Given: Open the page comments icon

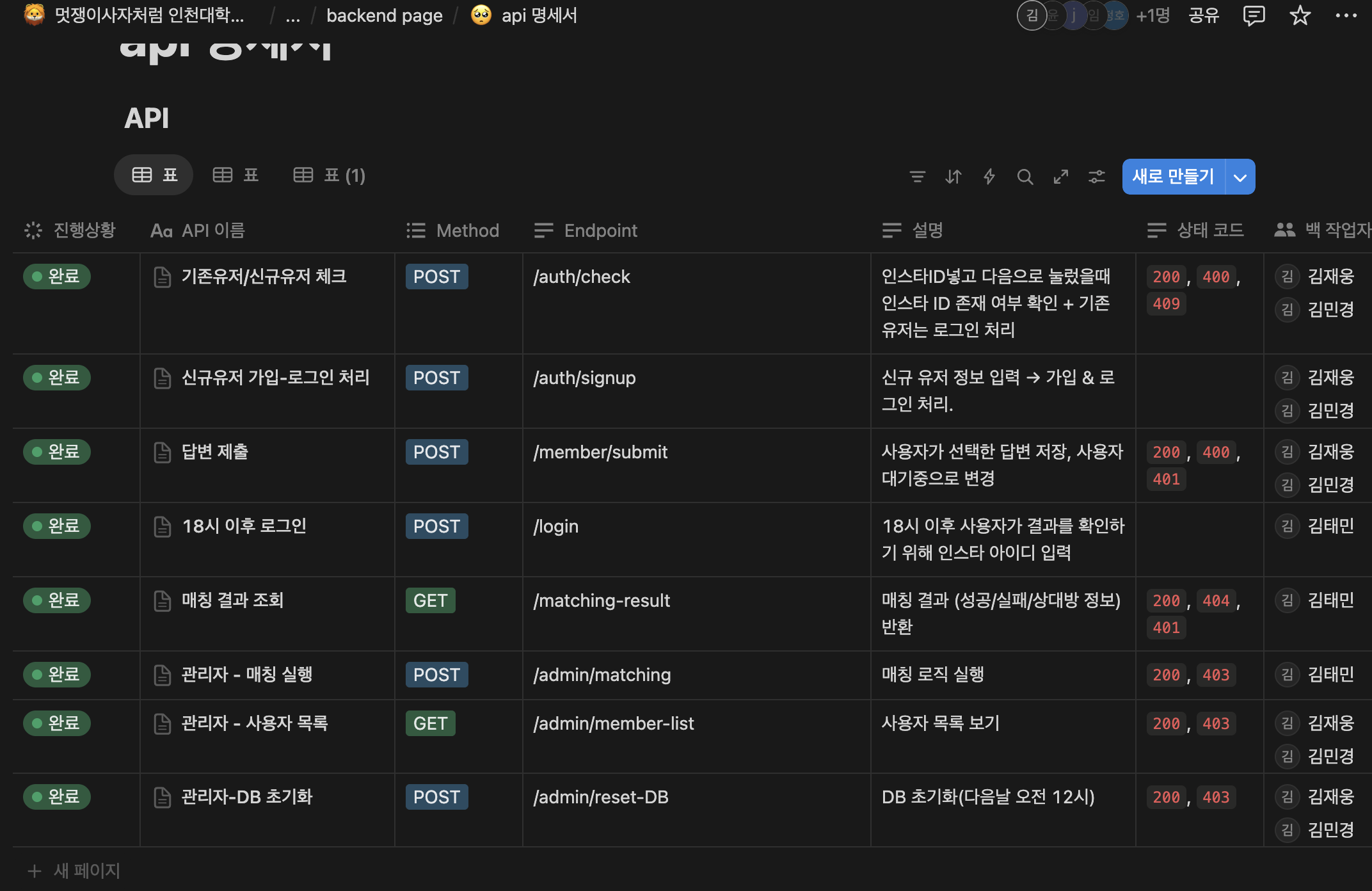Looking at the screenshot, I should click(1254, 15).
